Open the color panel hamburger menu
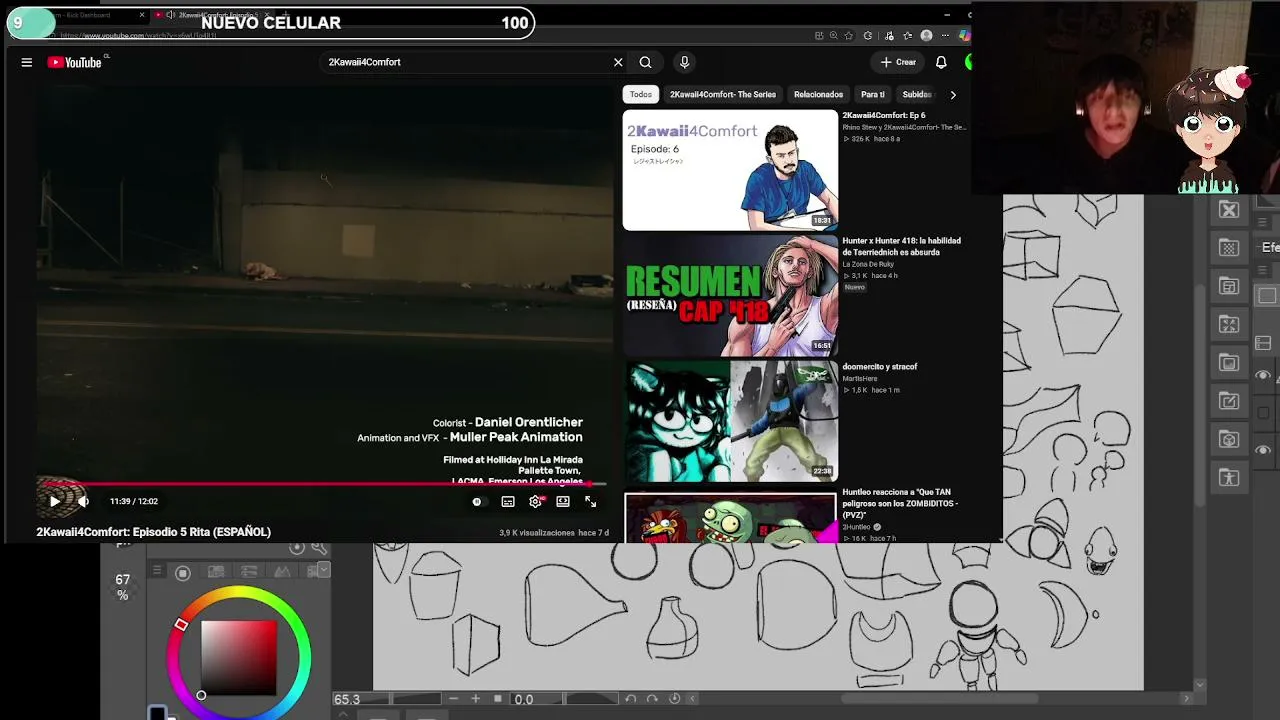The height and width of the screenshot is (720, 1280). click(157, 571)
